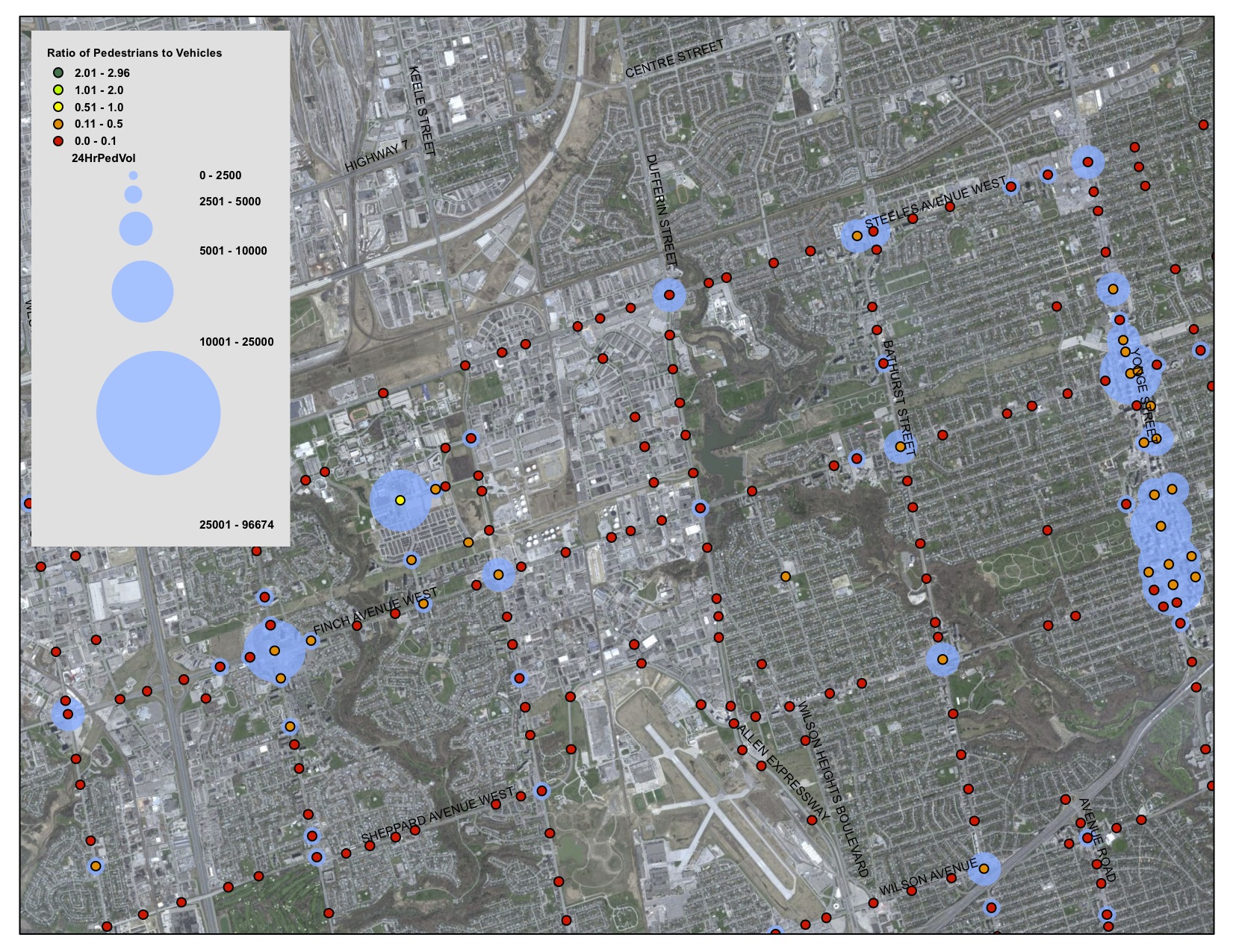This screenshot has height=952, width=1233.
Task: Select the WILSON AVENUE map label
Action: click(928, 878)
